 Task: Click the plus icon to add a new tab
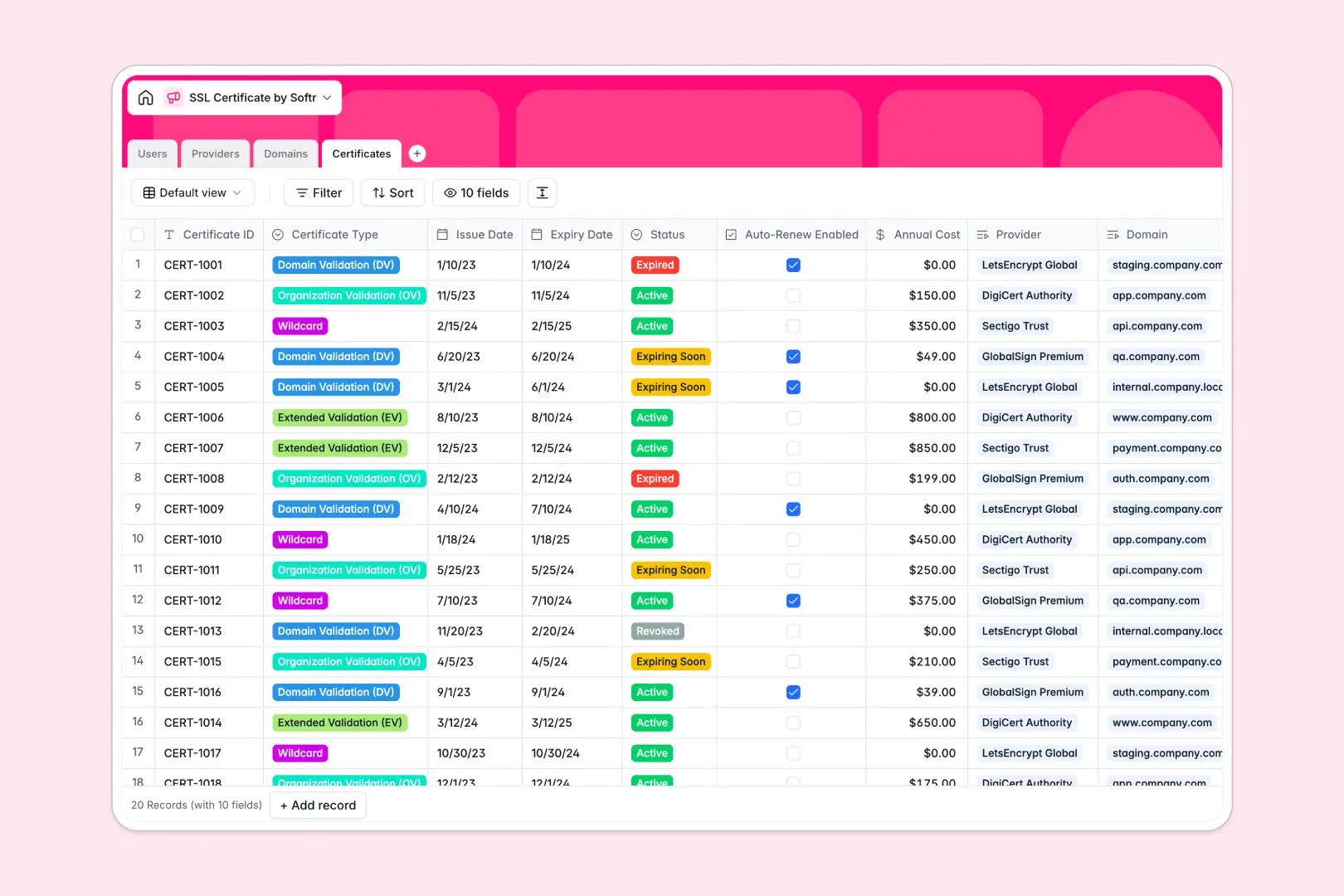(417, 153)
